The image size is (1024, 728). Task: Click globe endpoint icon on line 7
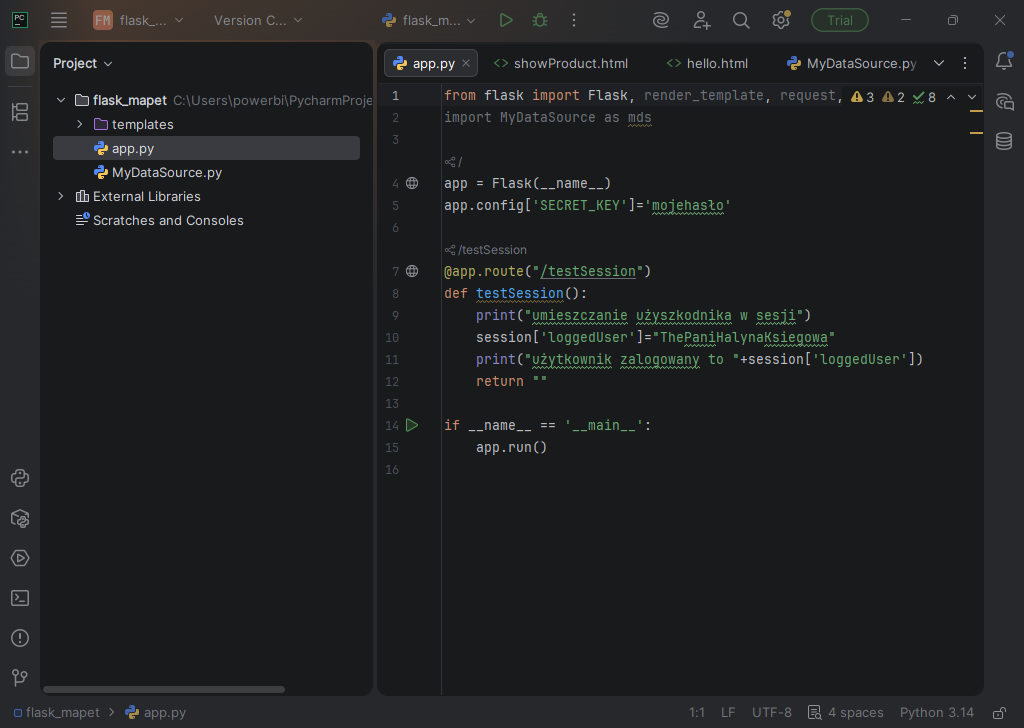click(412, 271)
